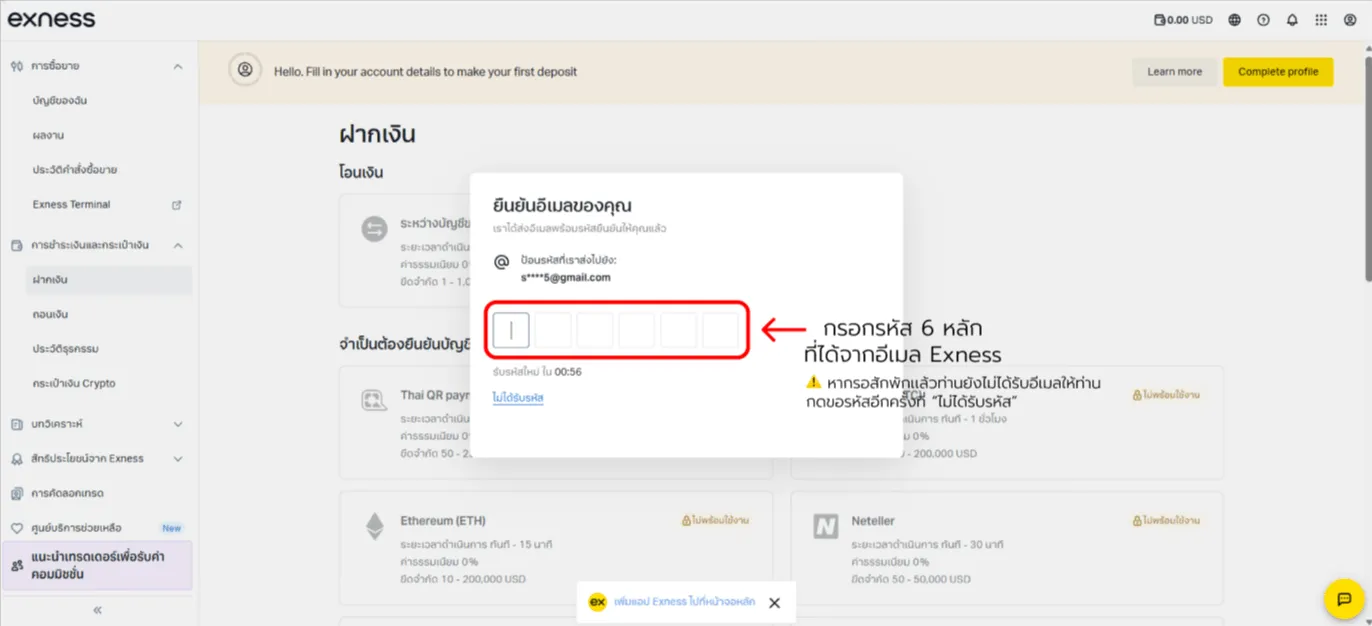Viewport: 1372px width, 626px height.
Task: Select the Neteller deposit card title
Action: pos(873,521)
